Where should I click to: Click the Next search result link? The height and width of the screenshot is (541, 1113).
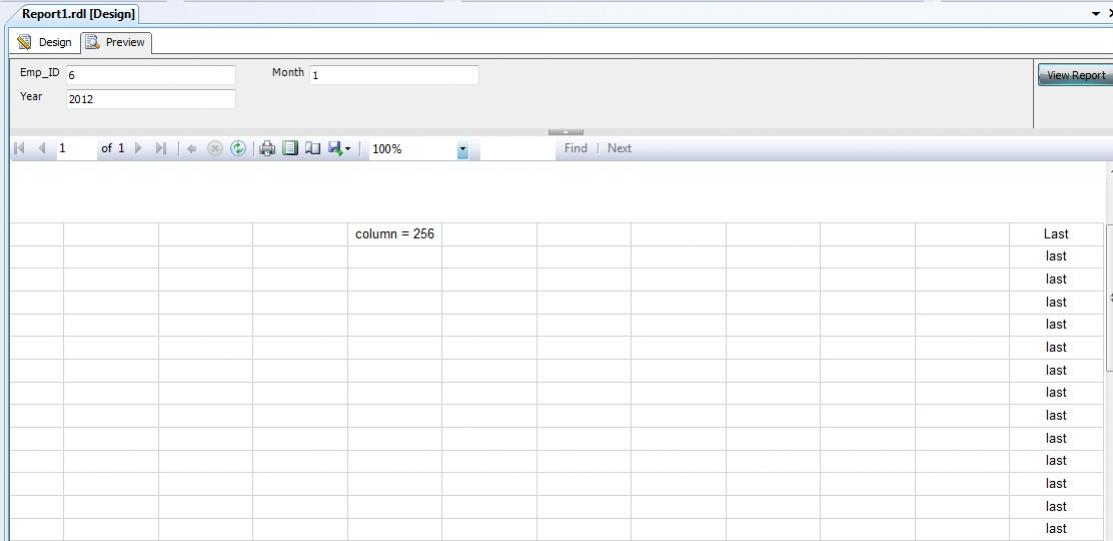[619, 148]
